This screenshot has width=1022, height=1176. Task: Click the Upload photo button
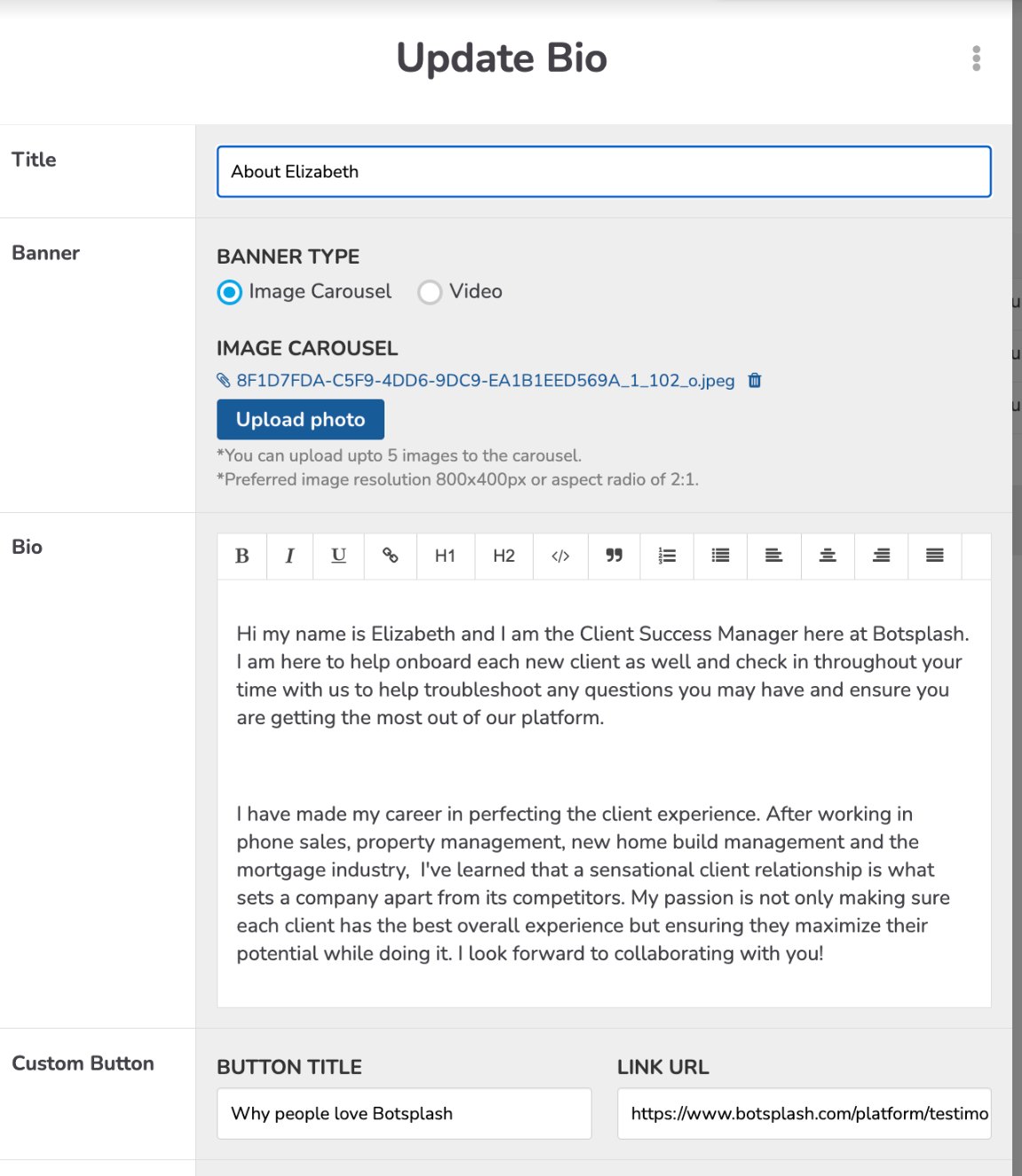(300, 419)
